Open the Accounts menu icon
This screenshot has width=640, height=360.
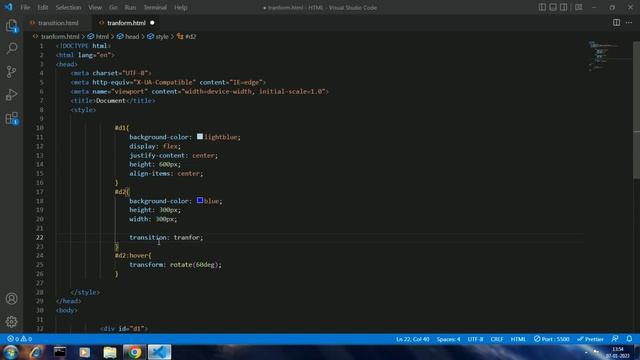pos(11,298)
